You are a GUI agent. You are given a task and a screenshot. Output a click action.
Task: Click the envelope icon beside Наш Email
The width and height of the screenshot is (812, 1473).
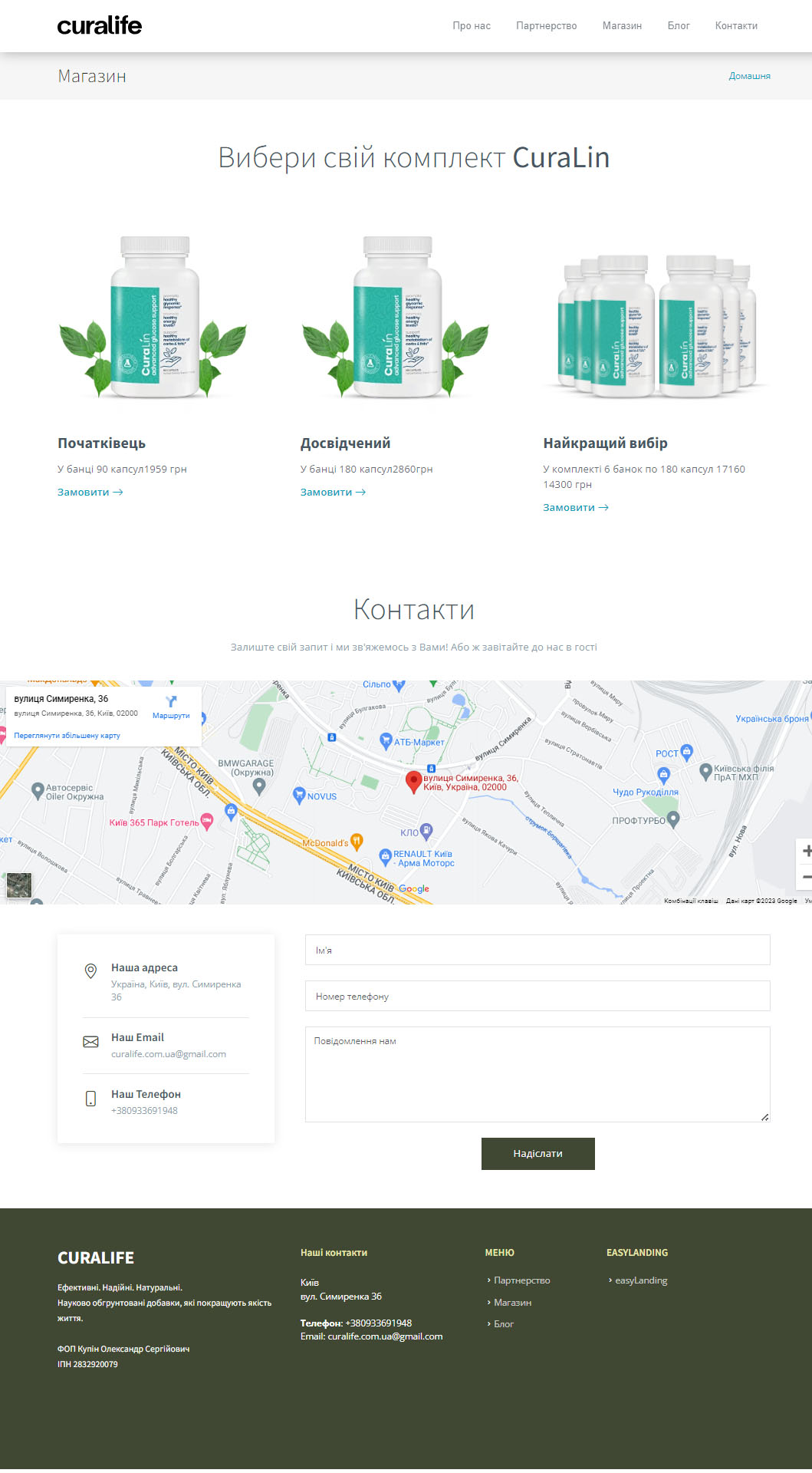90,1042
